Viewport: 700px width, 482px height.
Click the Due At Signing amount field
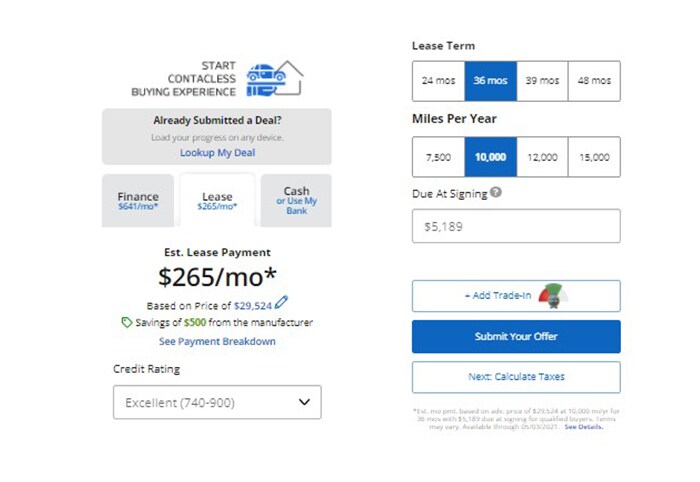(516, 226)
